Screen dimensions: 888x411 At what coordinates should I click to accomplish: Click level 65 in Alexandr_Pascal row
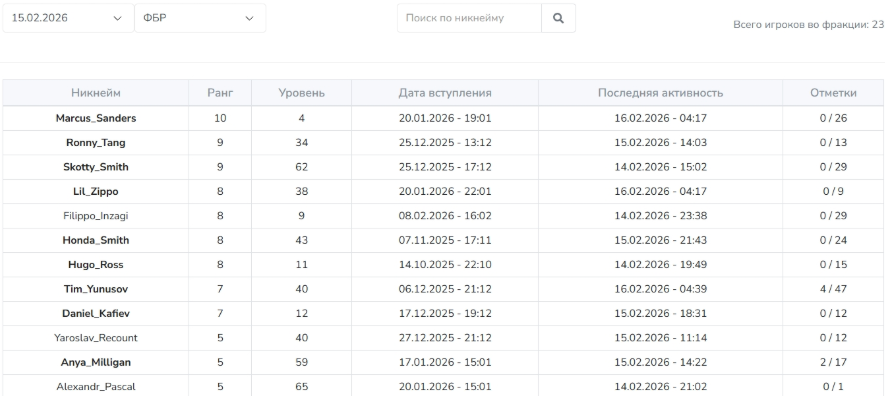tap(301, 387)
